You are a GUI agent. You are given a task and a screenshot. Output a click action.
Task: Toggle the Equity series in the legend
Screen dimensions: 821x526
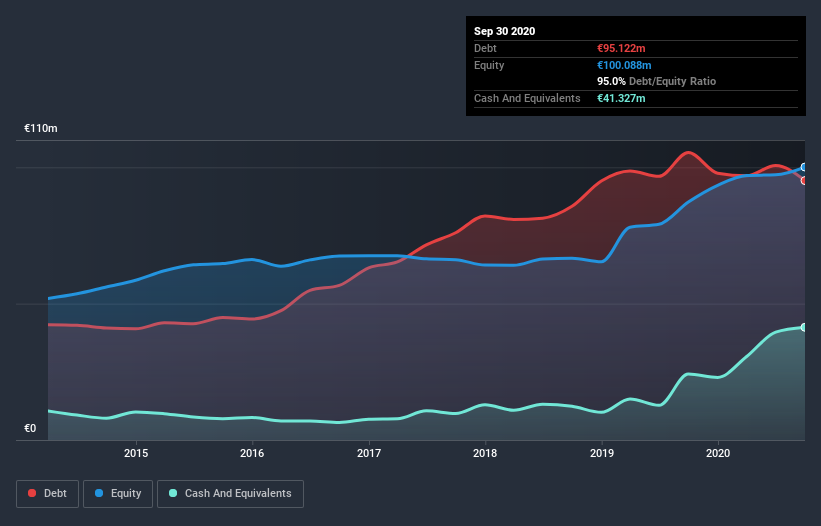point(118,494)
